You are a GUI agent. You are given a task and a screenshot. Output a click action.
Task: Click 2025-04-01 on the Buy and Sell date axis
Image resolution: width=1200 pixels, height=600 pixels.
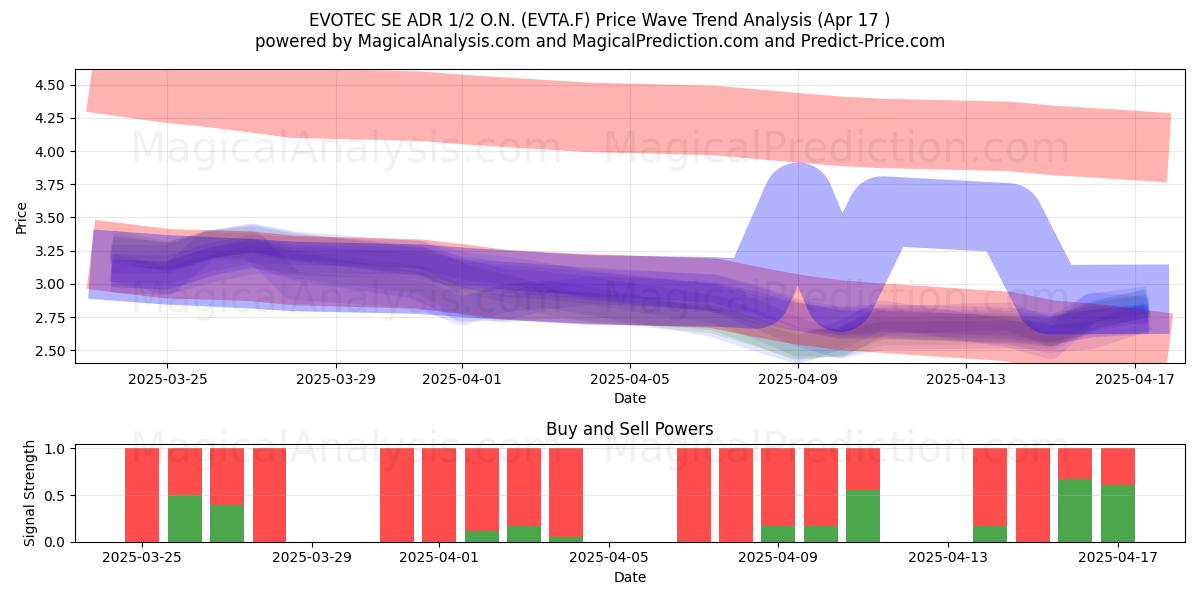(x=439, y=558)
